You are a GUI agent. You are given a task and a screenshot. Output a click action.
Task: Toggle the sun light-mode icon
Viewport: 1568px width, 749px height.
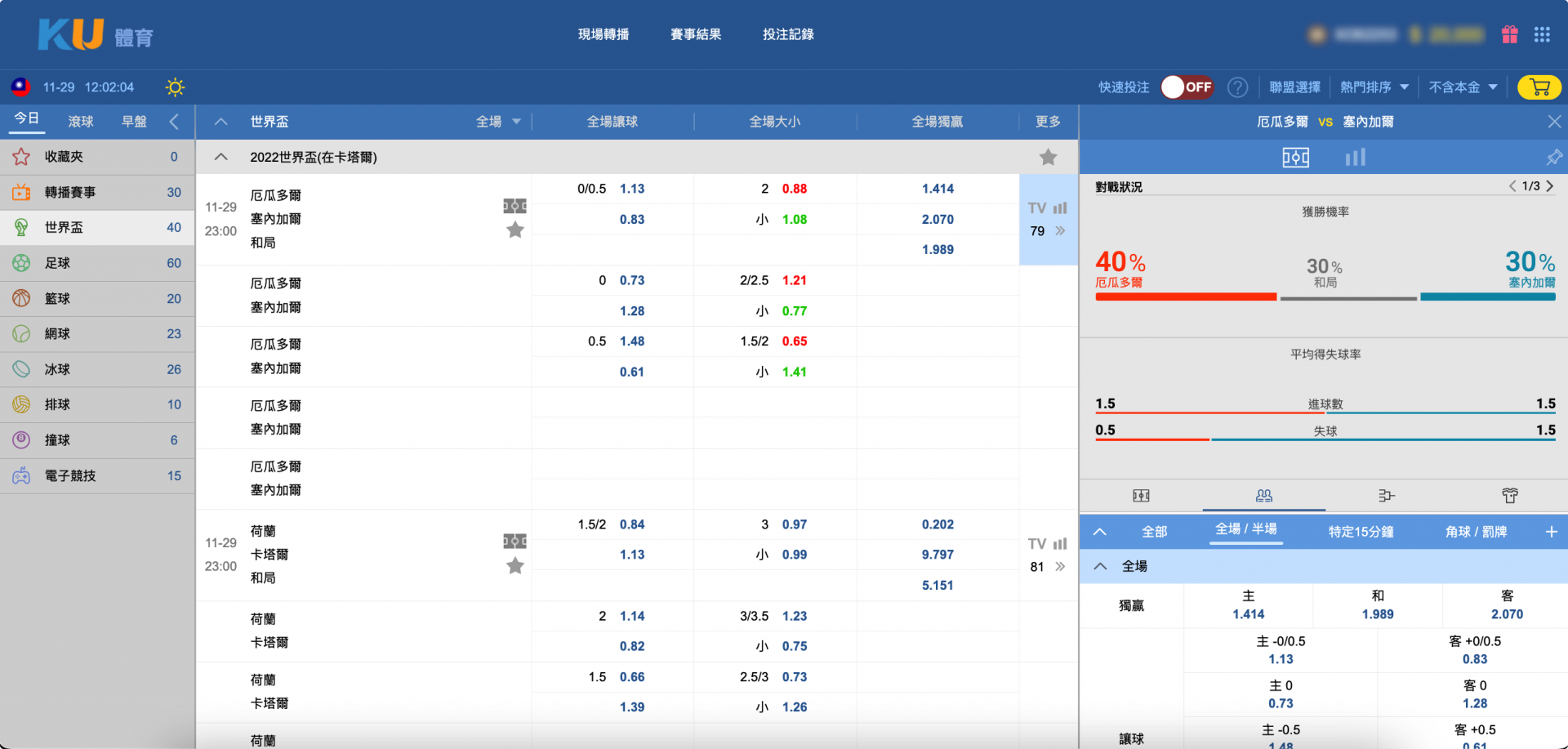pyautogui.click(x=175, y=87)
